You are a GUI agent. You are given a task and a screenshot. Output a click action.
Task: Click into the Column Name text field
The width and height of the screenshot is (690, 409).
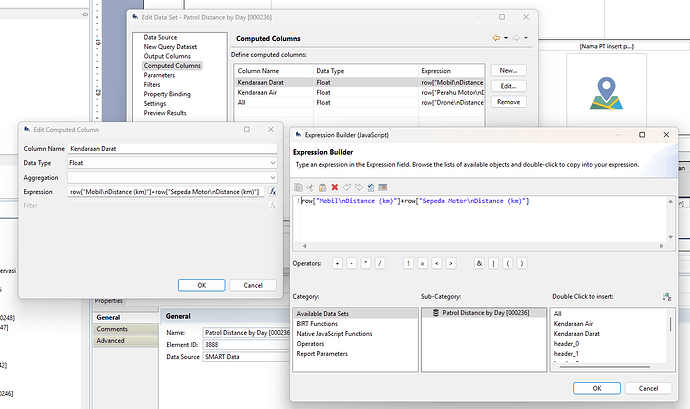pos(170,148)
